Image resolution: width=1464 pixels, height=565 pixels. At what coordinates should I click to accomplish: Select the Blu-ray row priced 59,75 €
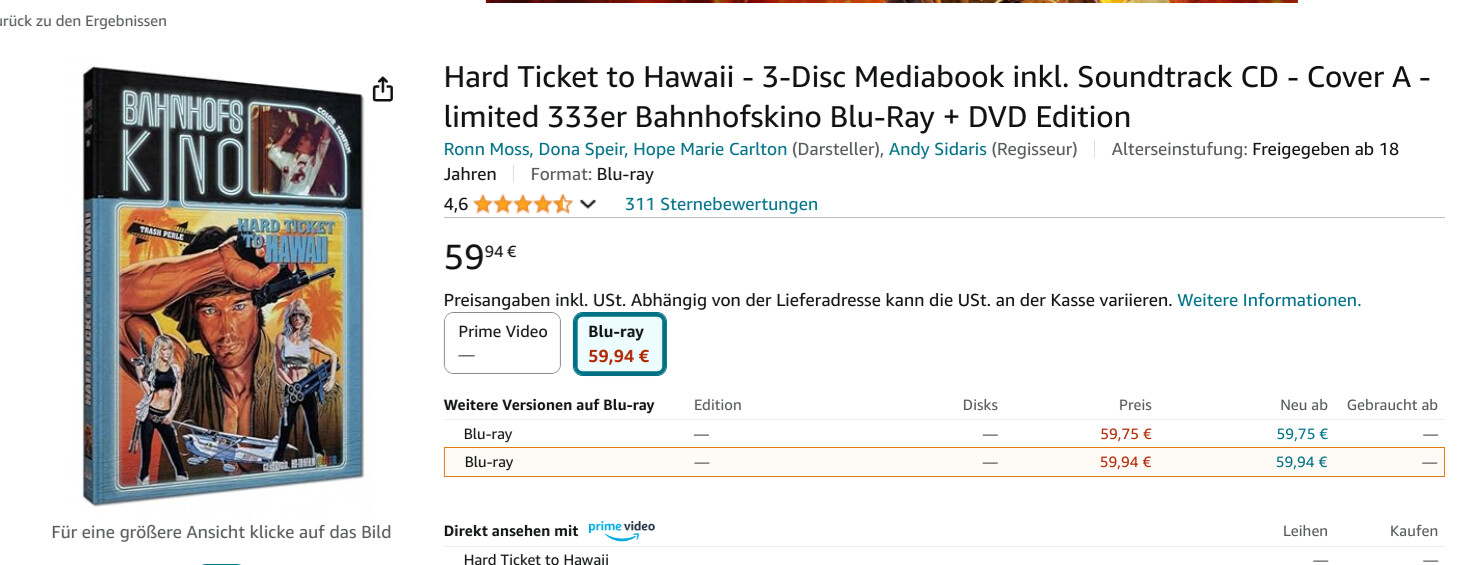tap(488, 434)
